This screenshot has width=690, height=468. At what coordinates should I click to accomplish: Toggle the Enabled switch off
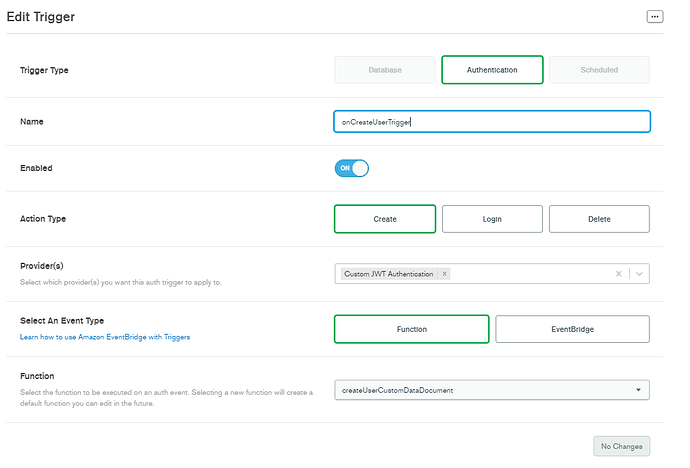point(352,168)
